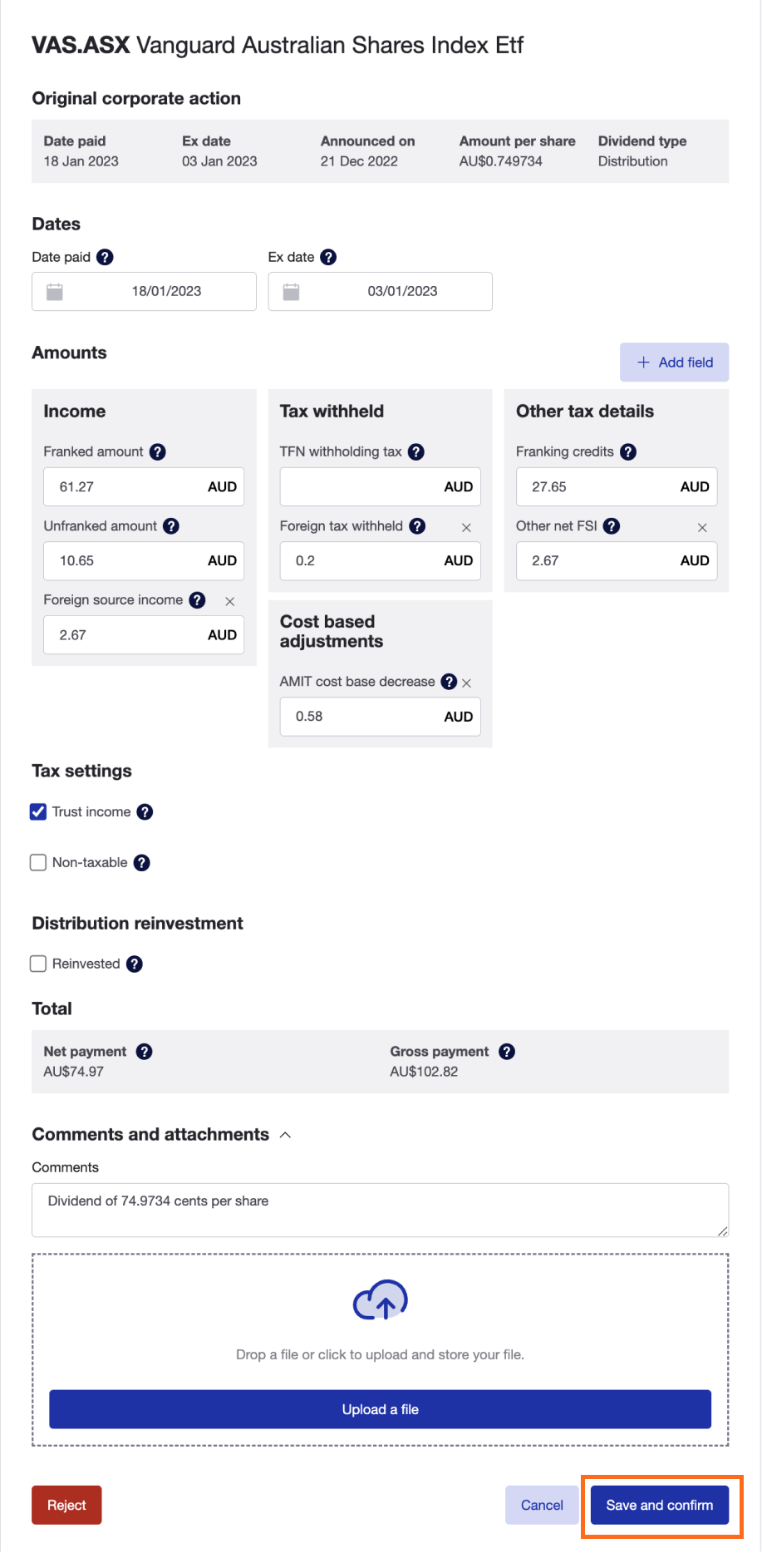
Task: Click Upload a file
Action: (x=380, y=1409)
